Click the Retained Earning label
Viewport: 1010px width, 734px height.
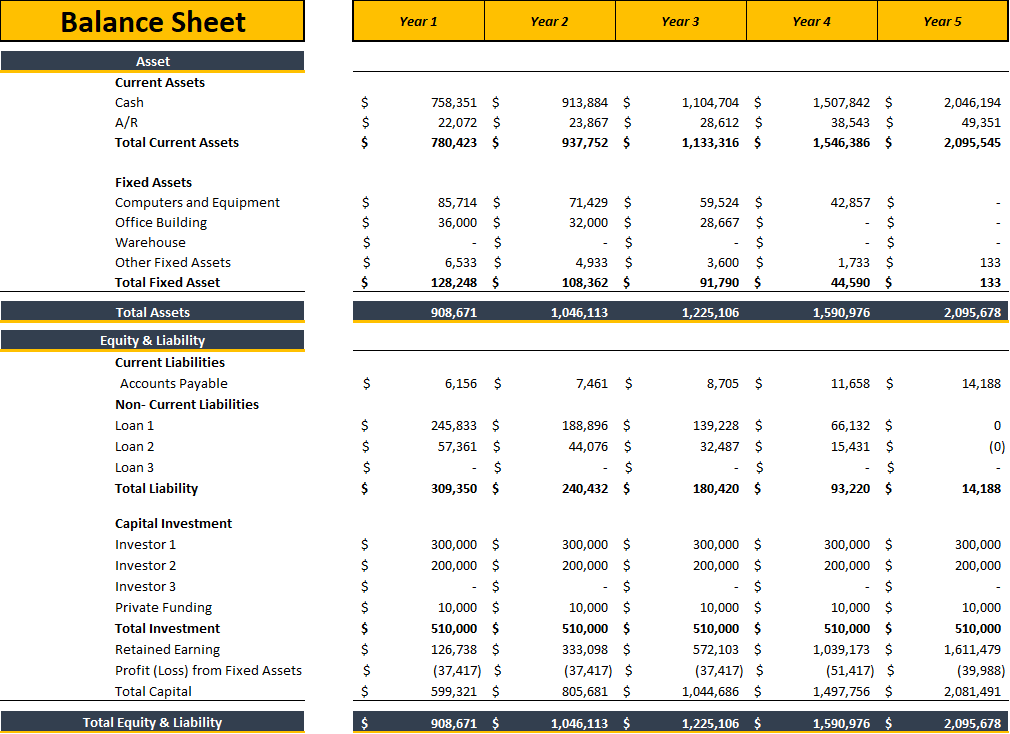[x=167, y=649]
